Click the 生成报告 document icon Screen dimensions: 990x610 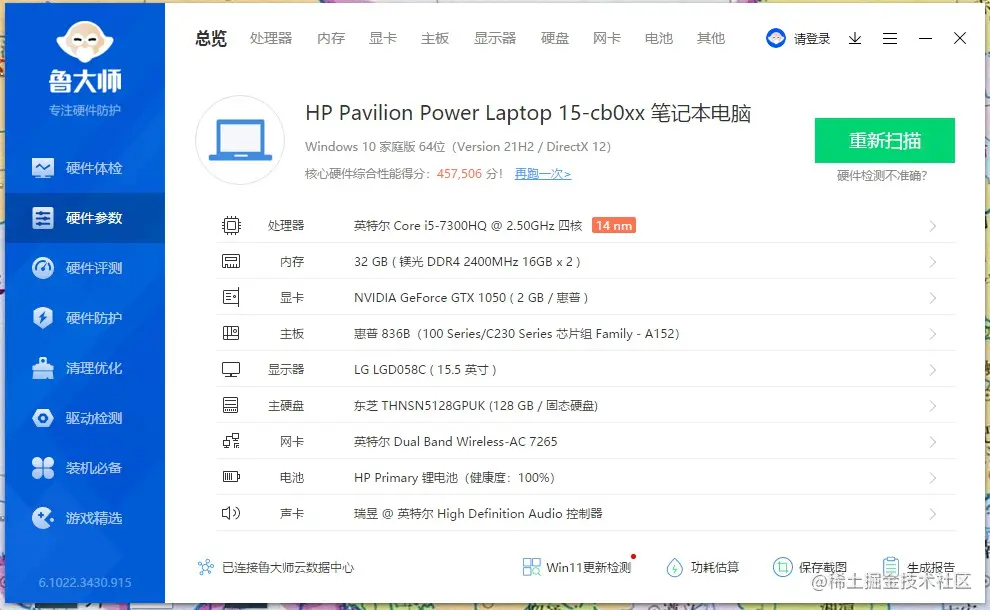(x=891, y=566)
